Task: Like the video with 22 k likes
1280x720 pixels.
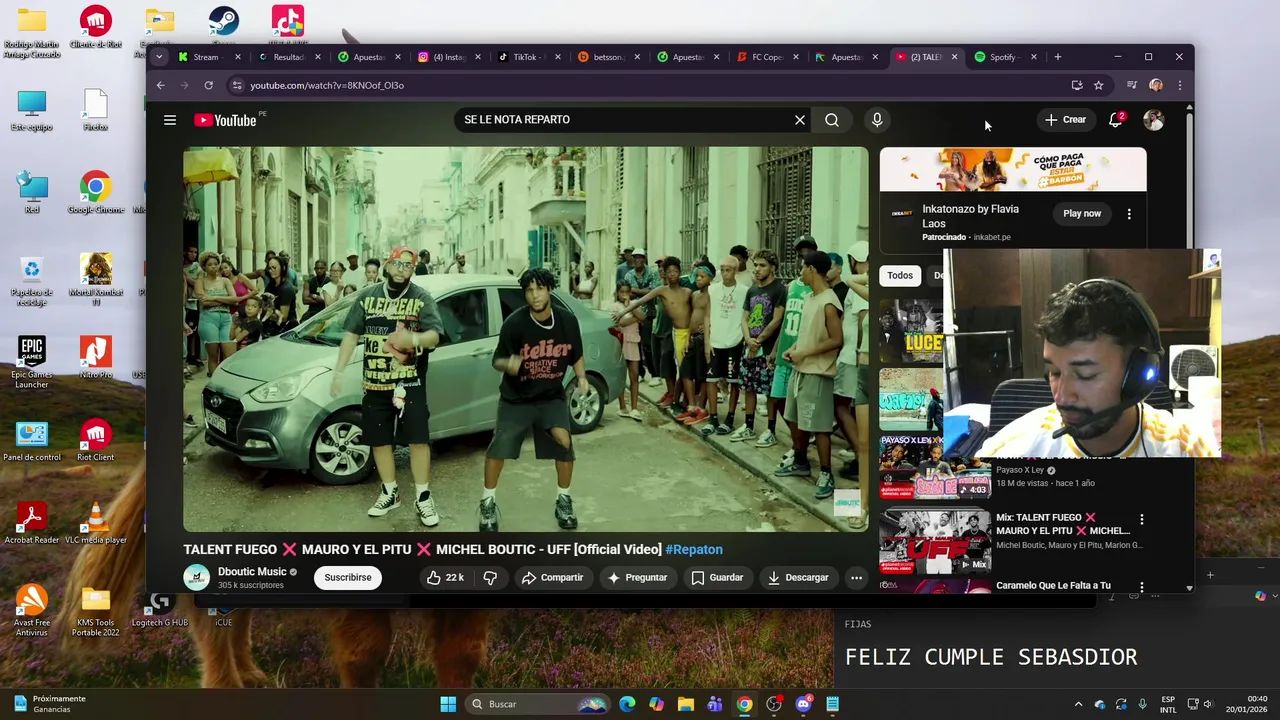Action: tap(444, 577)
